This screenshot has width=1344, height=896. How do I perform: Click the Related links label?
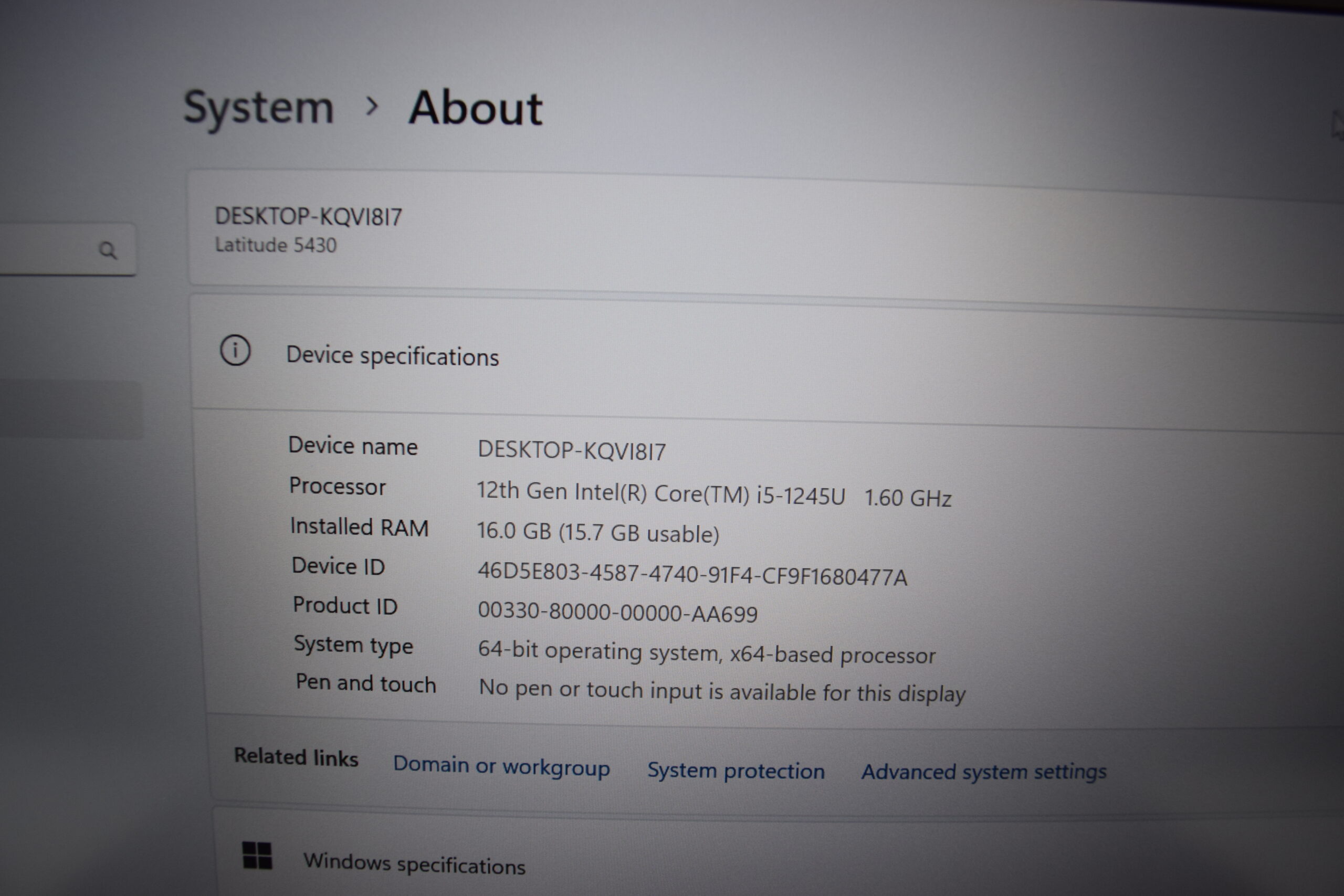pyautogui.click(x=296, y=757)
